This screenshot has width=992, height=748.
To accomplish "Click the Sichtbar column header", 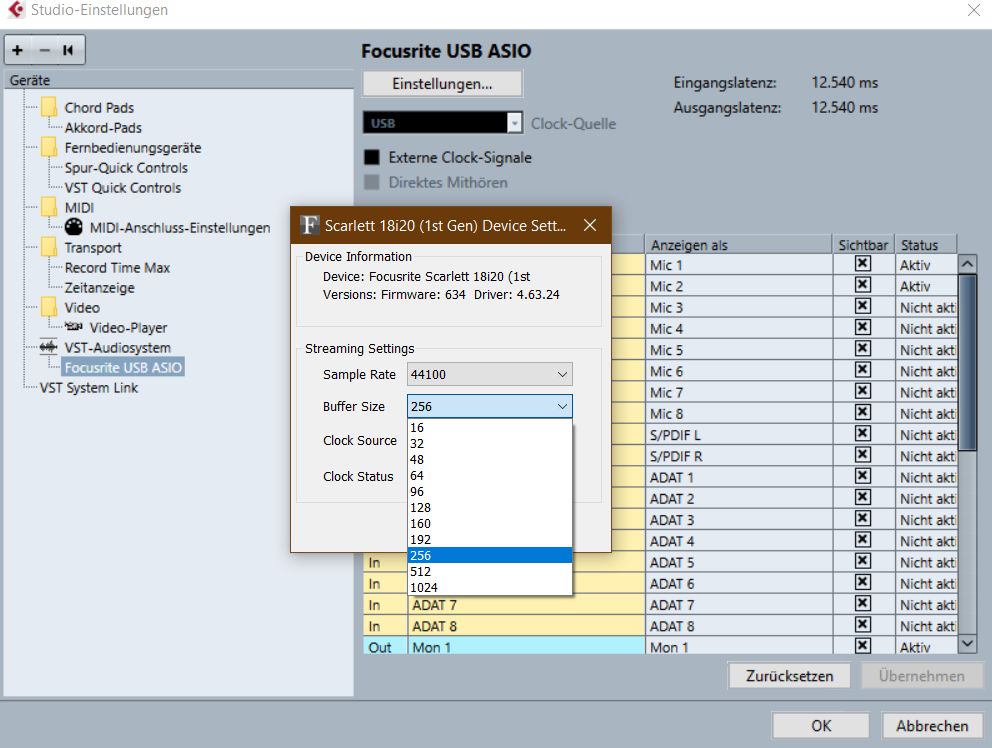I will [863, 245].
